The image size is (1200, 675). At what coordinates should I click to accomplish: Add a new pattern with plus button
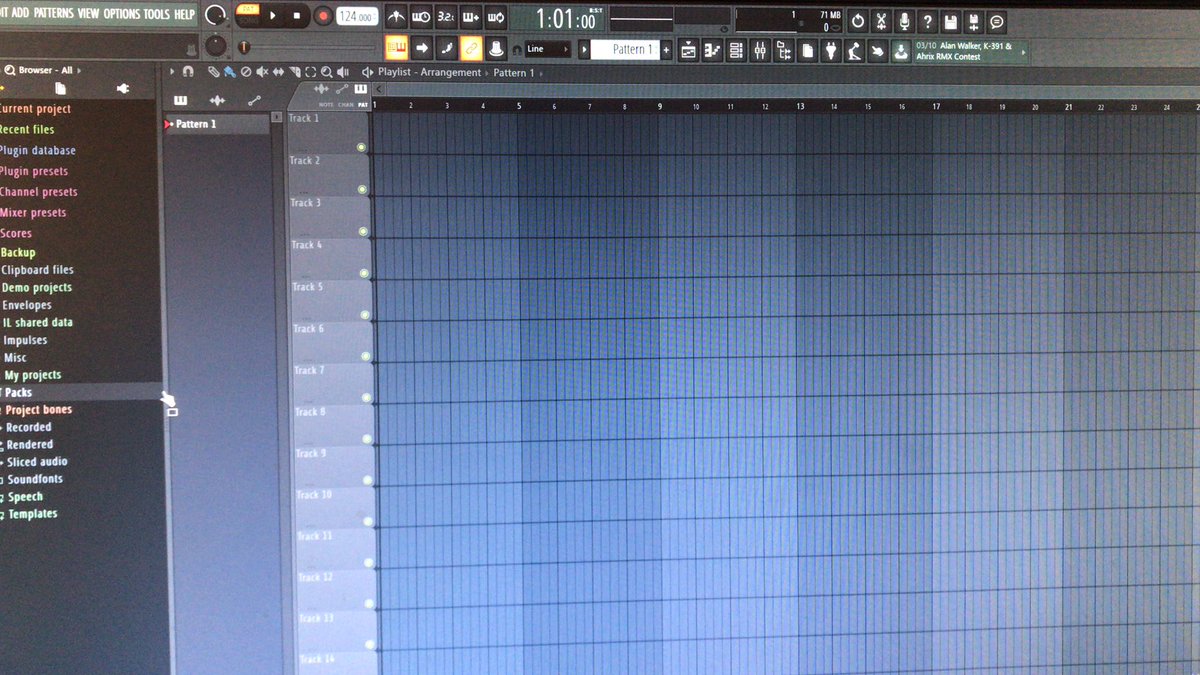coord(666,49)
